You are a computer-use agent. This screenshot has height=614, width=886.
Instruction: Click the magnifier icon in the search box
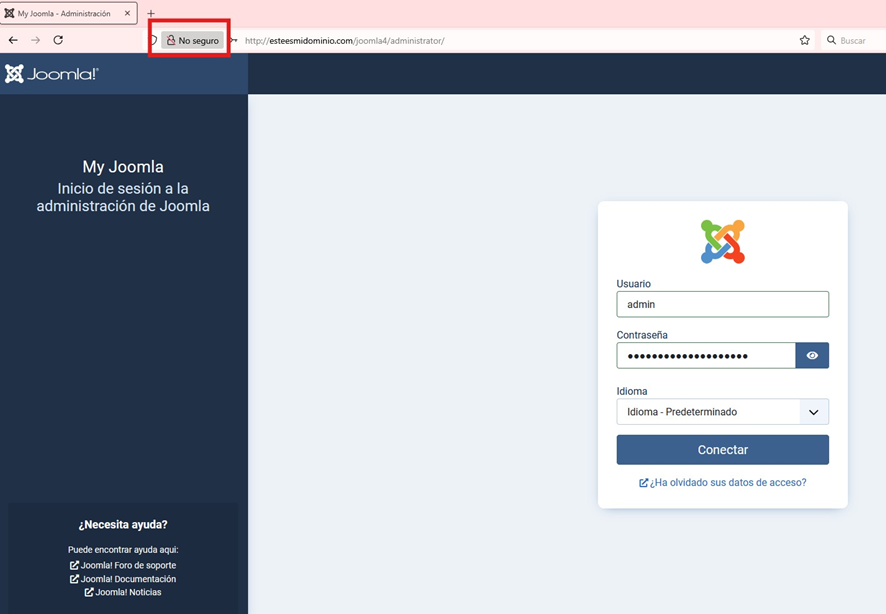point(831,40)
